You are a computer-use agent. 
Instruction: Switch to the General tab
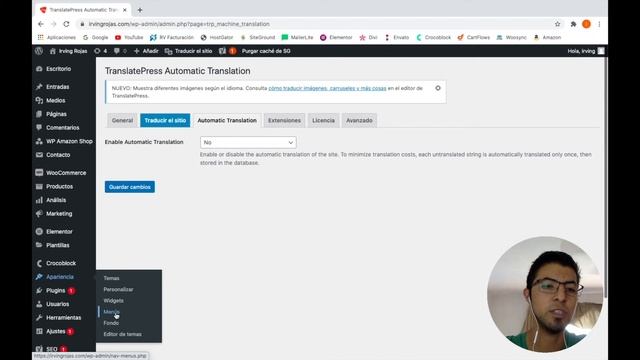click(x=122, y=120)
